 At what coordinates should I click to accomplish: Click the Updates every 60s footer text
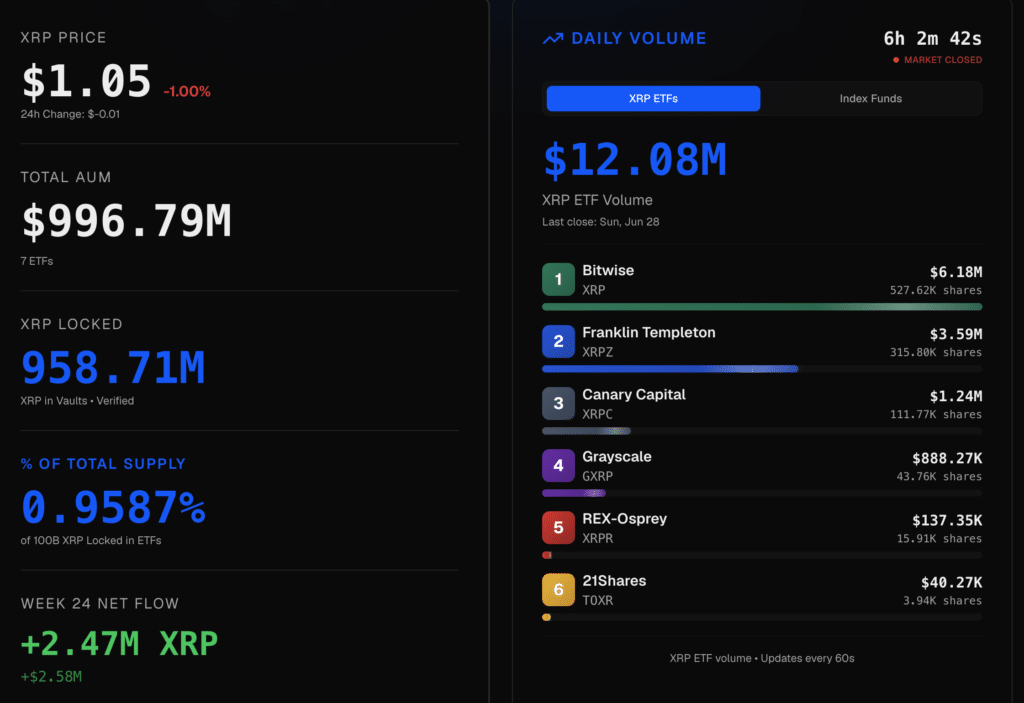pos(807,659)
